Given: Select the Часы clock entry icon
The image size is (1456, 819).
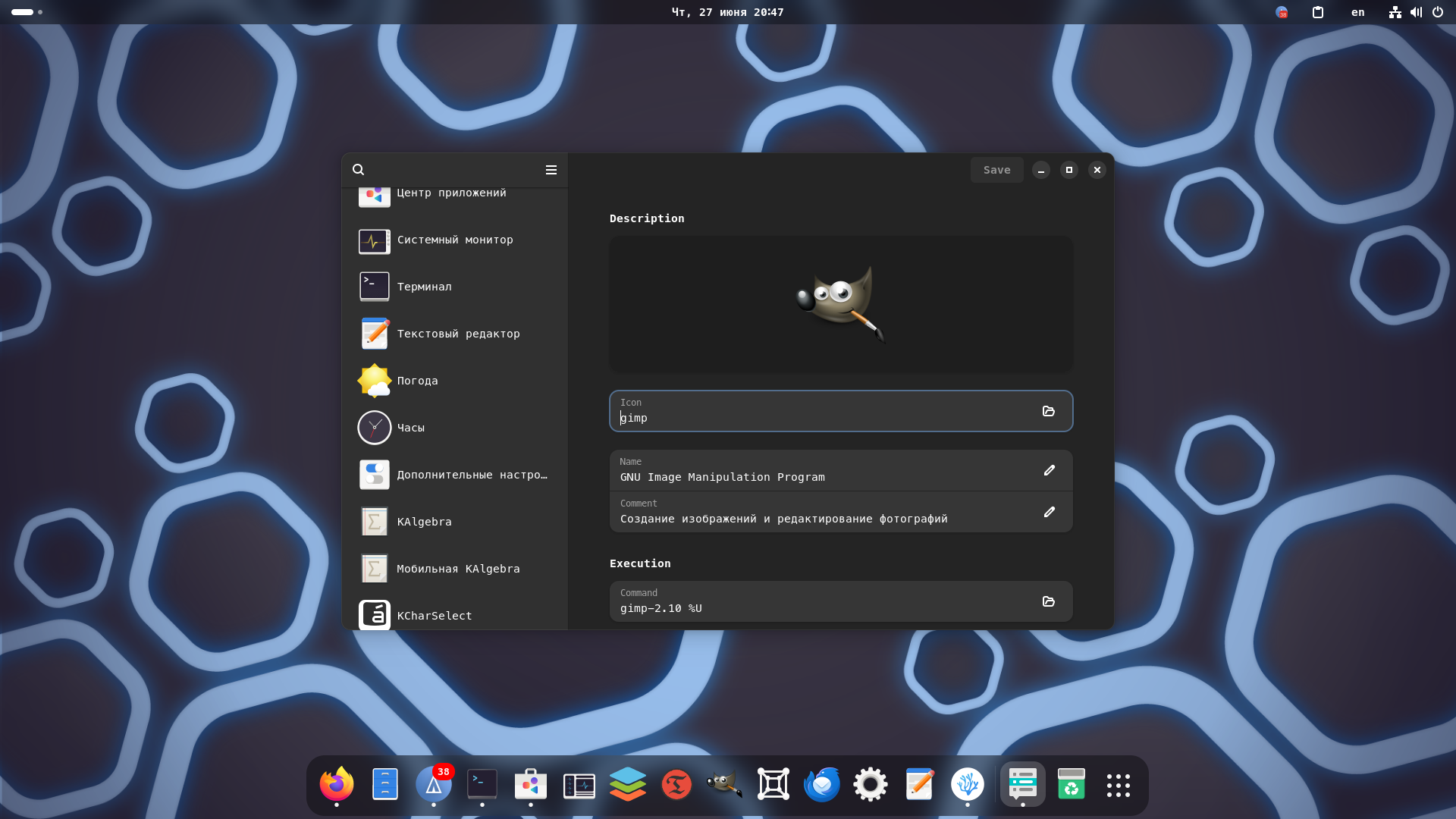Looking at the screenshot, I should 374,428.
